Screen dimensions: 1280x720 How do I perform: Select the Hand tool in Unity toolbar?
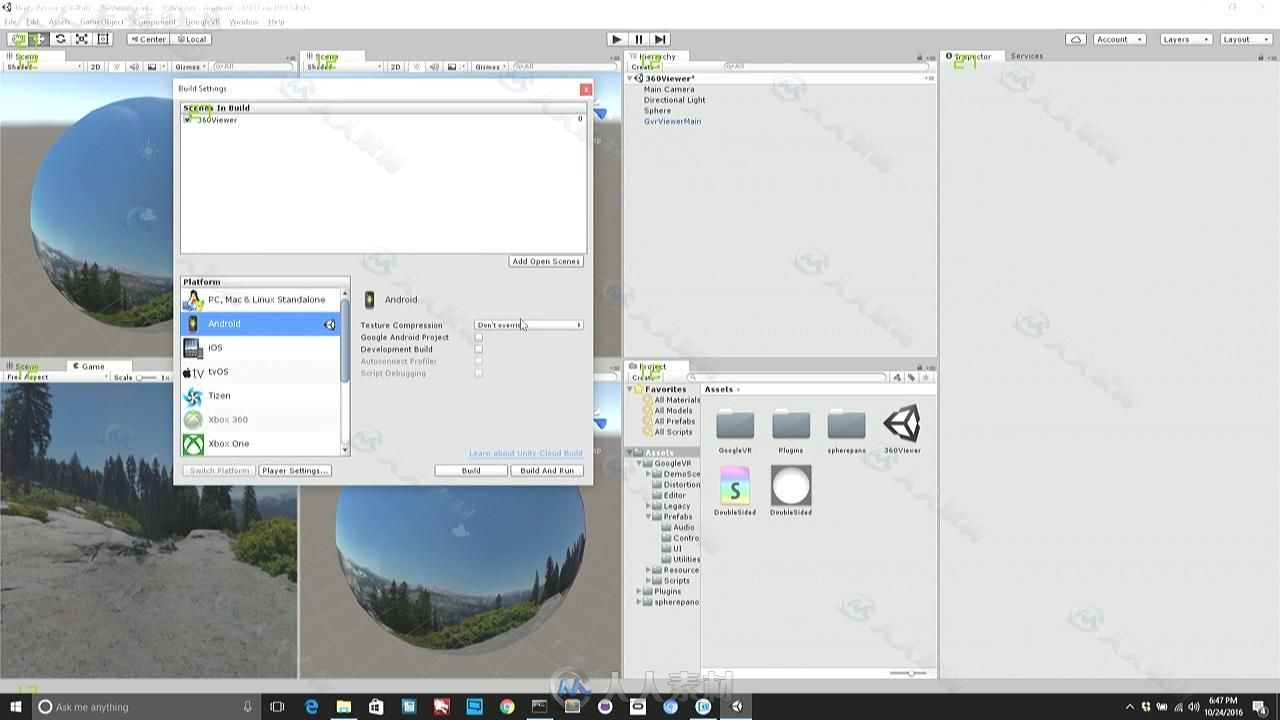tap(17, 39)
